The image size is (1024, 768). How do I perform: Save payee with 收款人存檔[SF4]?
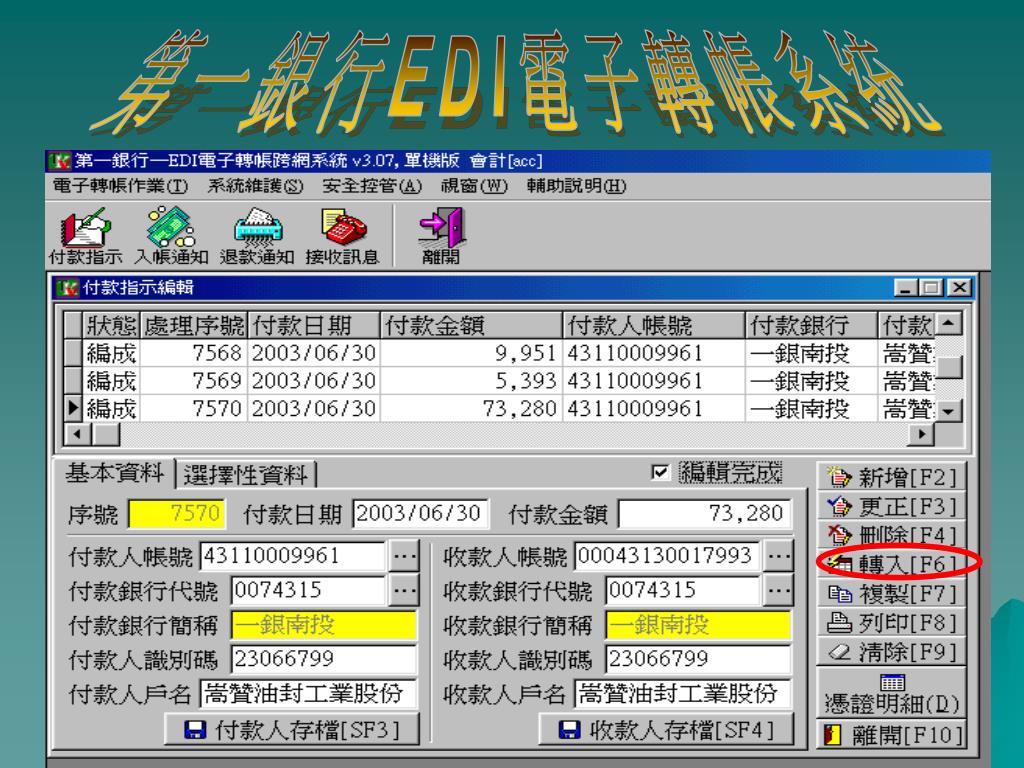[x=666, y=729]
